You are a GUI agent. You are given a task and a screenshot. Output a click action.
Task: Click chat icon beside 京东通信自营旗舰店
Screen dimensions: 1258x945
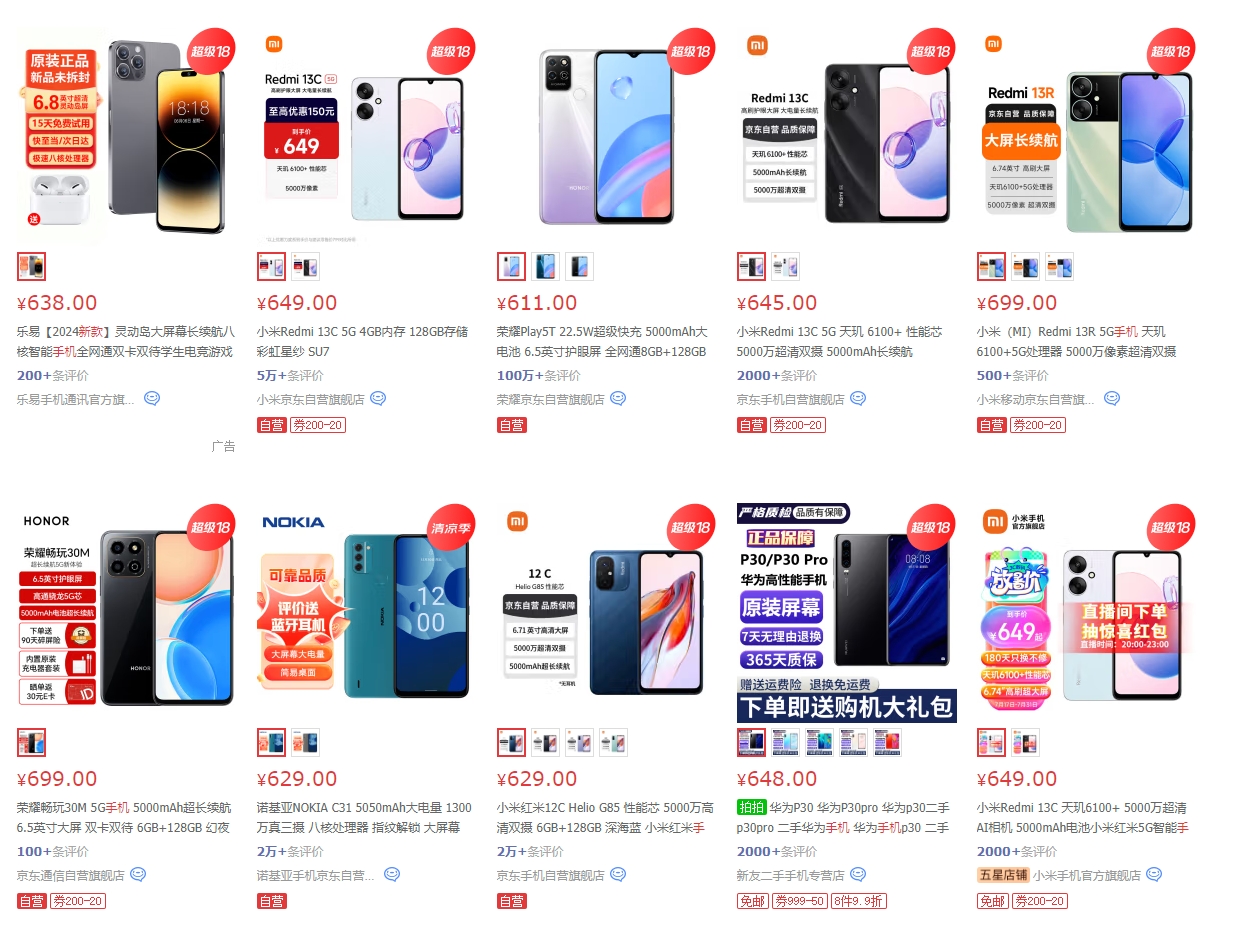pos(138,874)
